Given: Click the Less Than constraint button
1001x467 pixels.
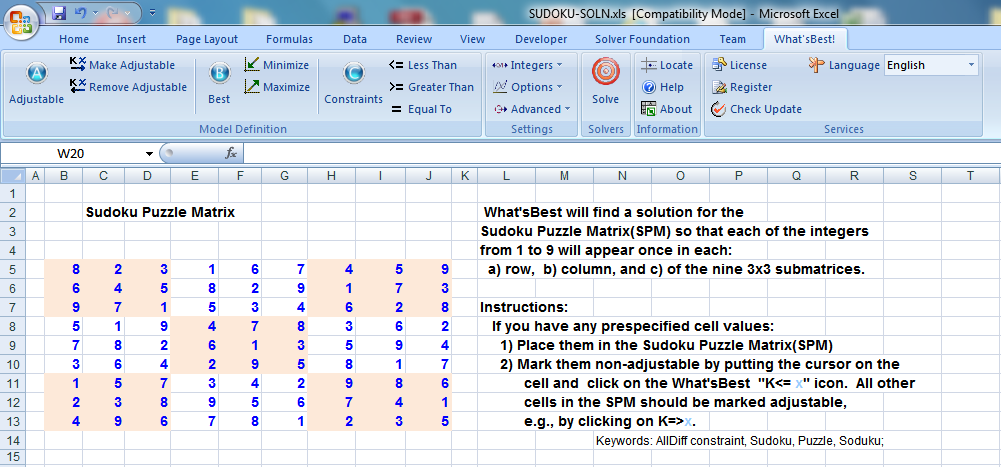Looking at the screenshot, I should 422,65.
